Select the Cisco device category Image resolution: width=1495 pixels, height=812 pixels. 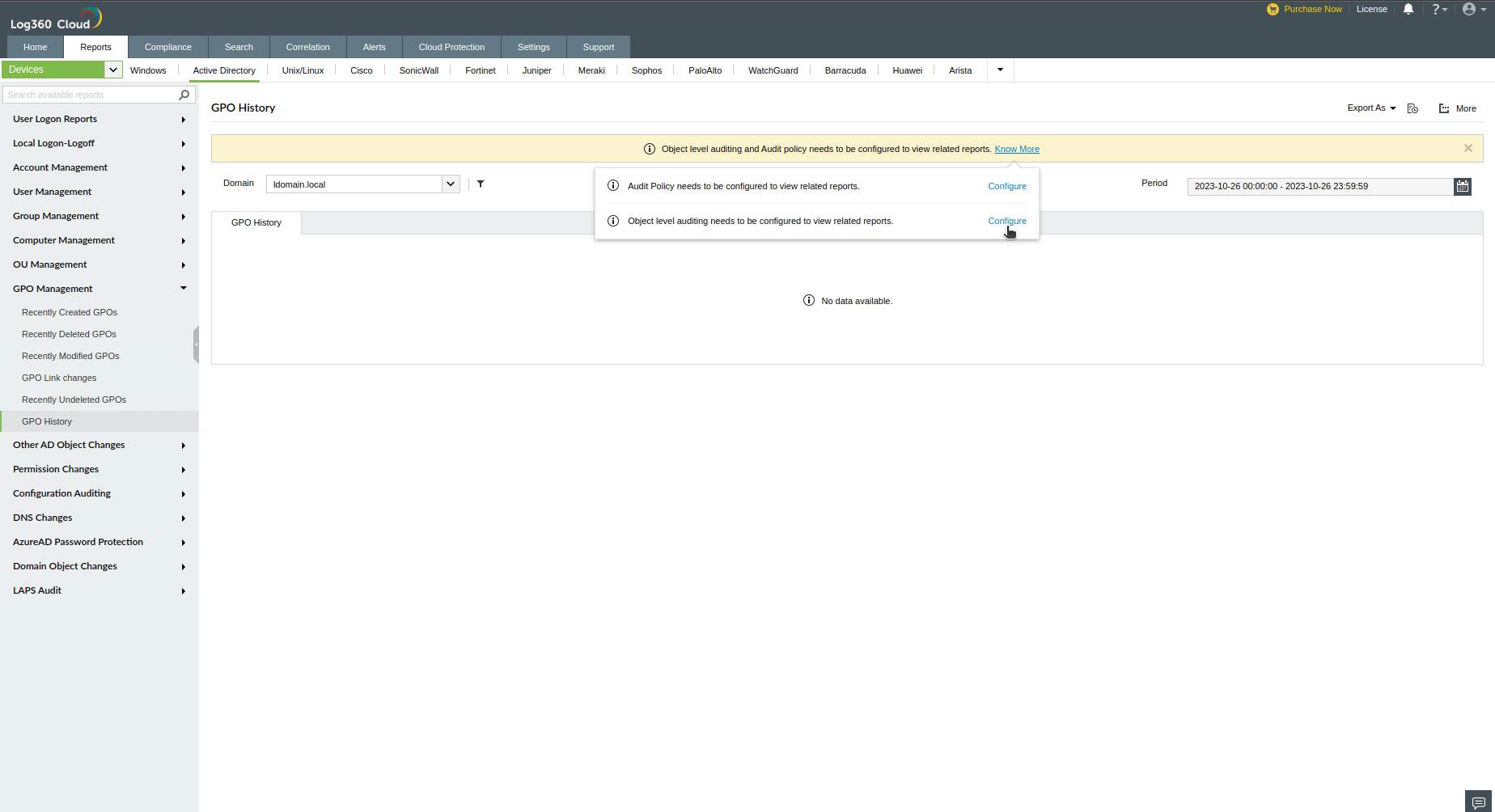pos(362,70)
